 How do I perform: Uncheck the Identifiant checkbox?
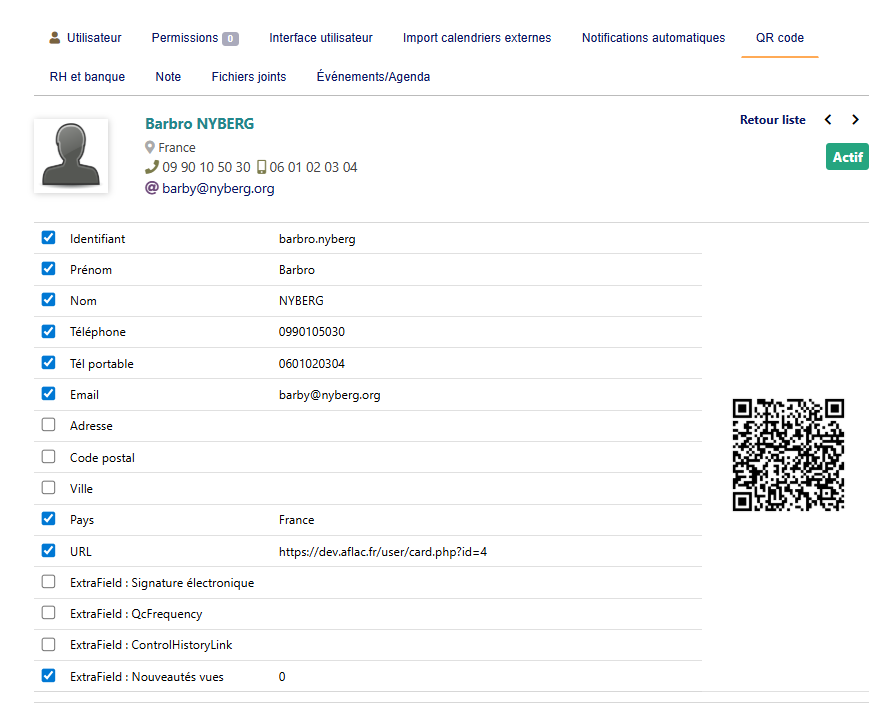click(x=47, y=237)
